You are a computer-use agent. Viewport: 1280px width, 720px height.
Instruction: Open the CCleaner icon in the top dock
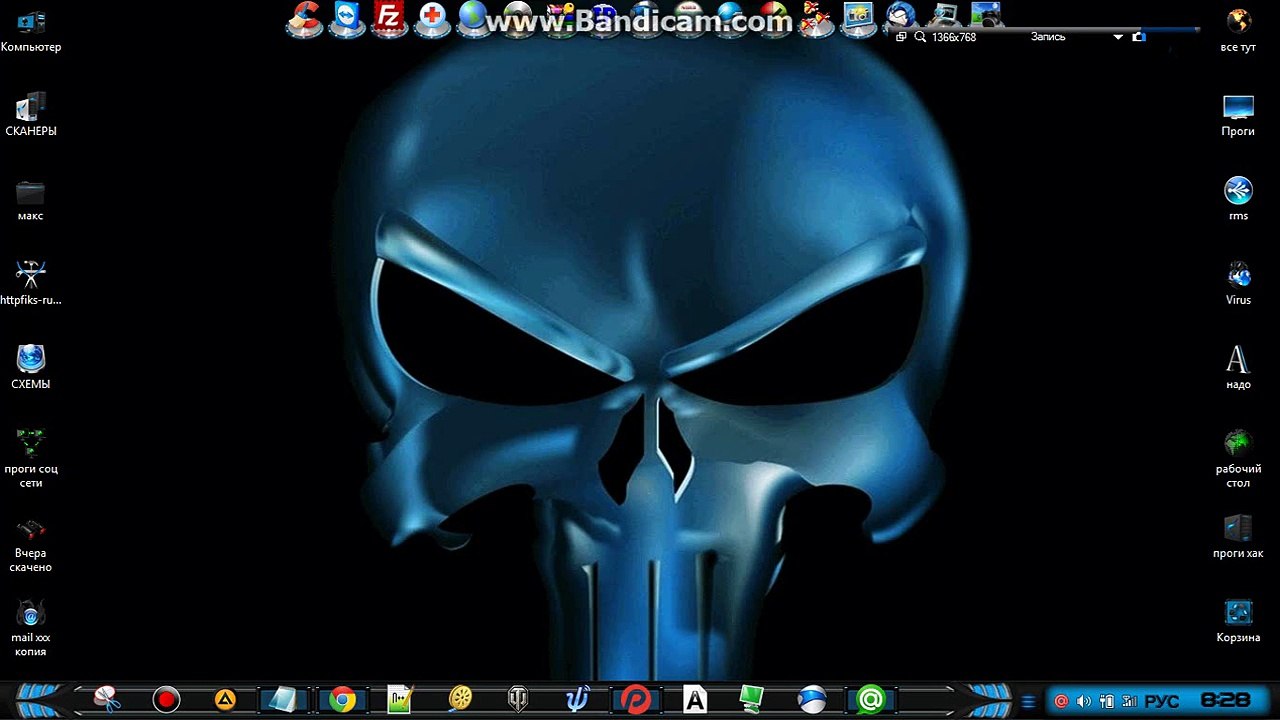coord(304,18)
